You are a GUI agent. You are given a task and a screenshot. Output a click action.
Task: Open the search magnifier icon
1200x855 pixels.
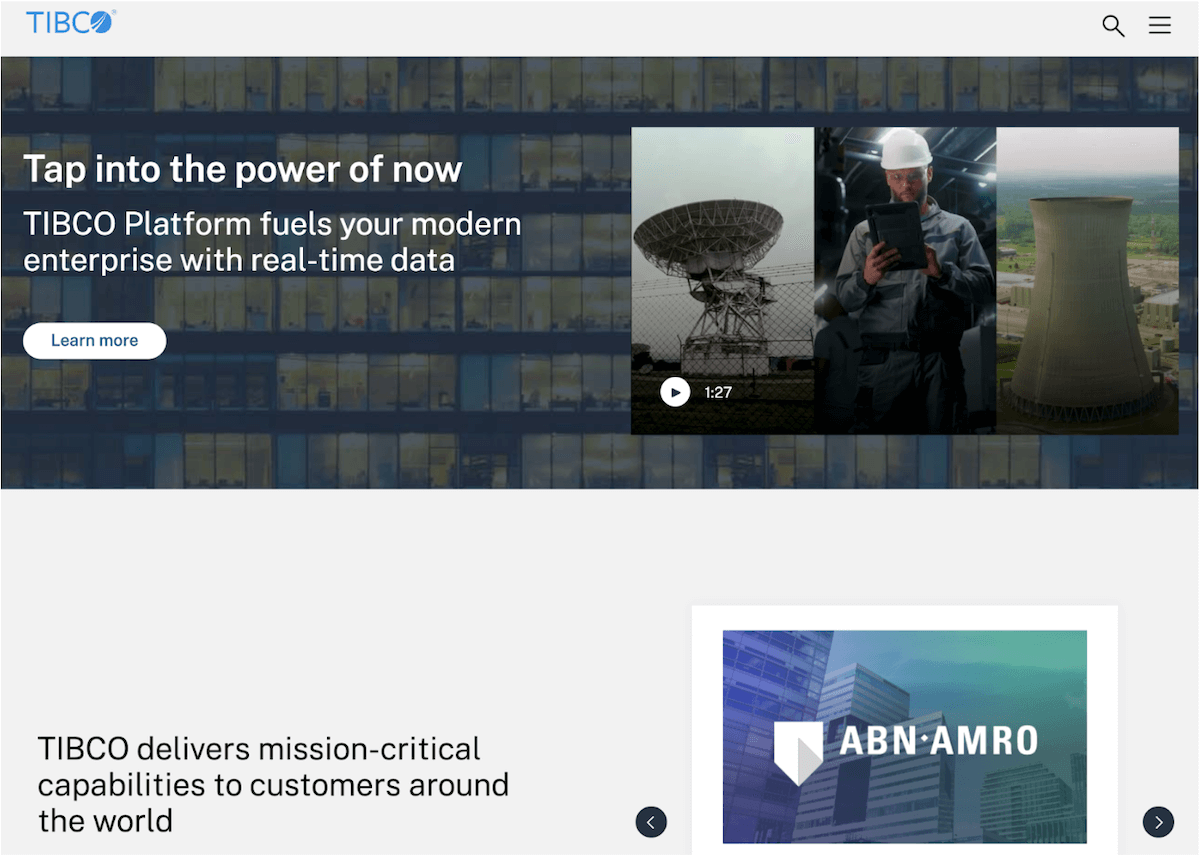pyautogui.click(x=1113, y=26)
